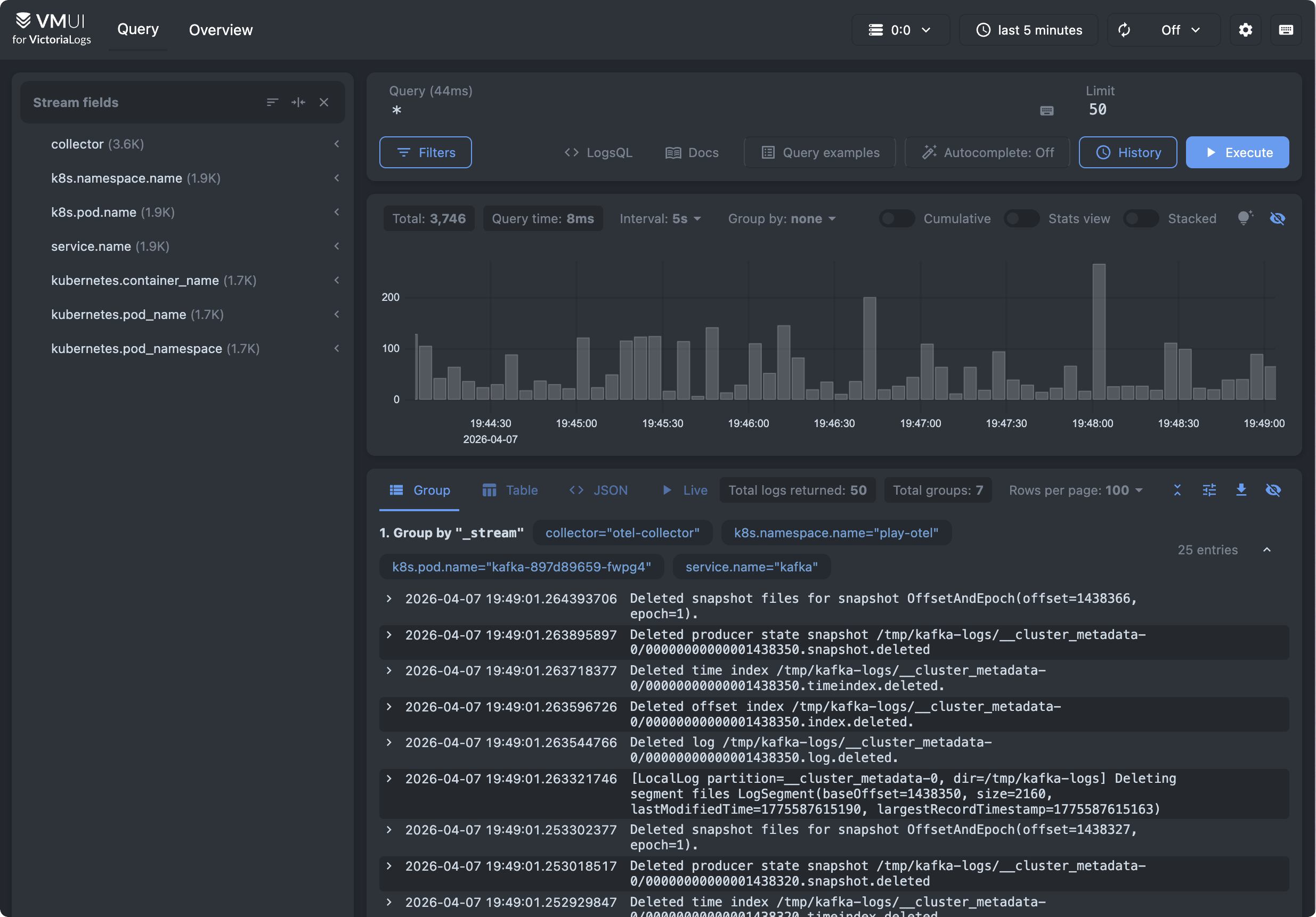Open the Overview page
Viewport: 1316px width, 917px height.
pos(220,30)
